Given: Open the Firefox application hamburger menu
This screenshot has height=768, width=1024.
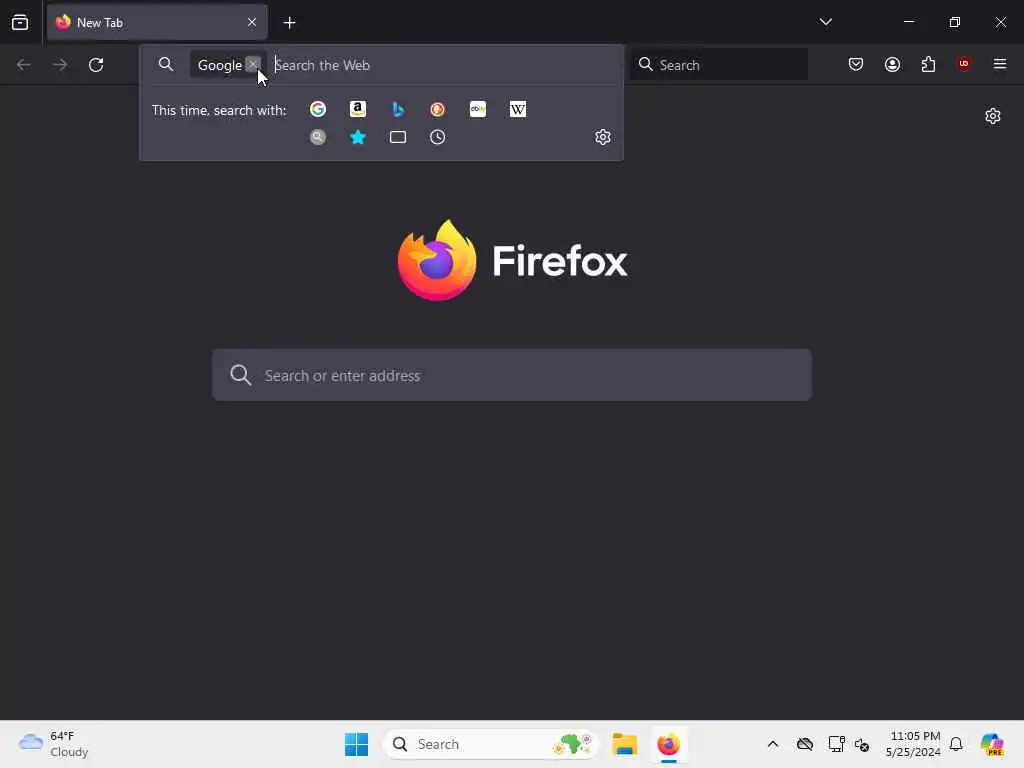Looking at the screenshot, I should tap(1000, 64).
